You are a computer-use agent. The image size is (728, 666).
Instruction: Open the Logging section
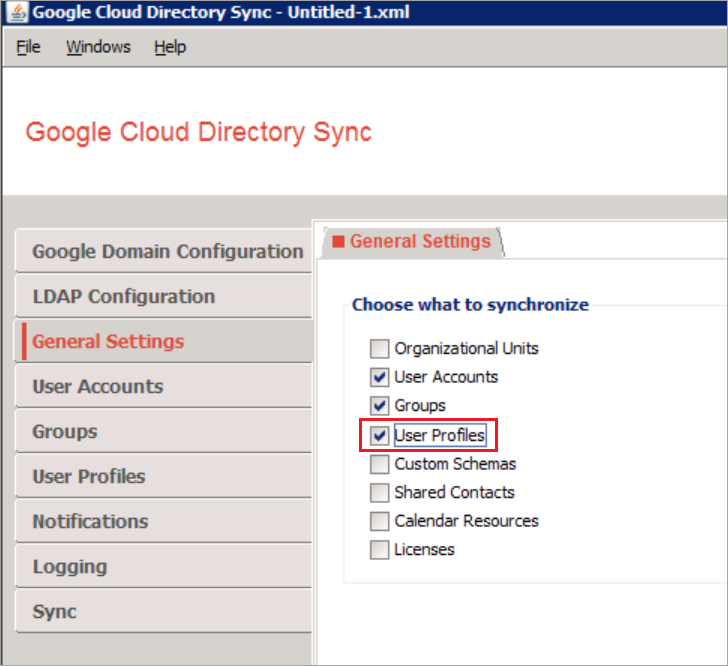(69, 566)
